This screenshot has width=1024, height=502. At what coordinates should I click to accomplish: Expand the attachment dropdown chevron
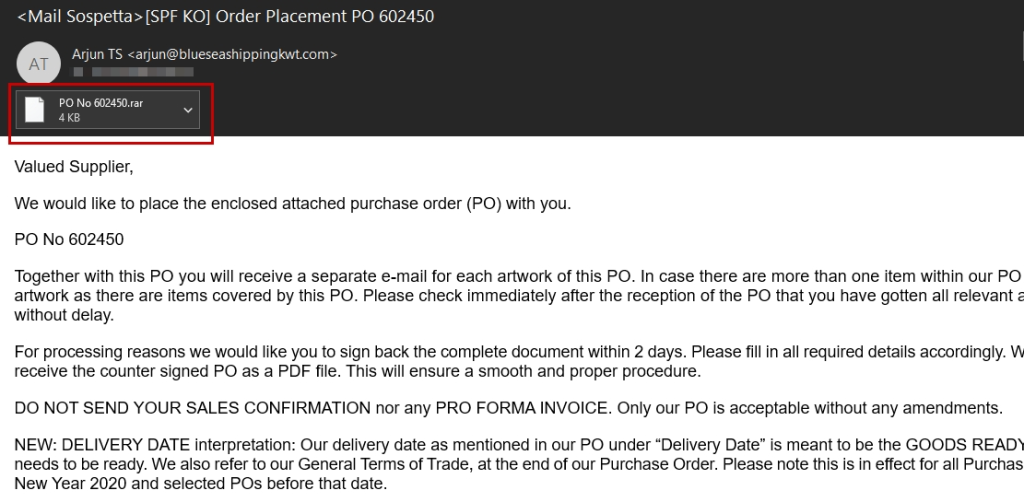point(188,110)
